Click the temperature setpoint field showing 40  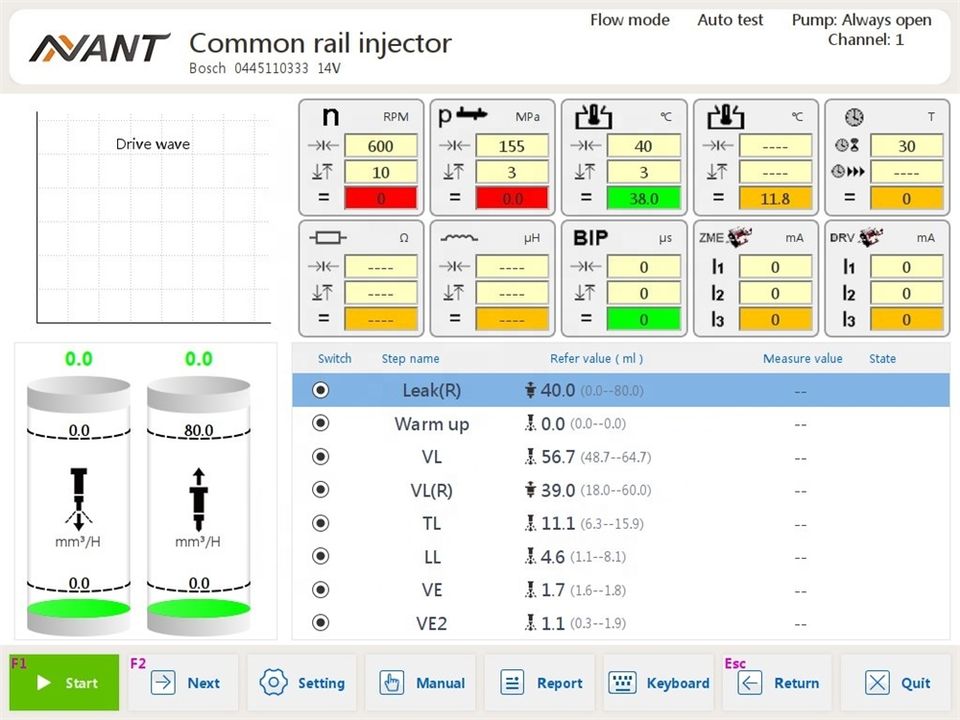pyautogui.click(x=643, y=146)
